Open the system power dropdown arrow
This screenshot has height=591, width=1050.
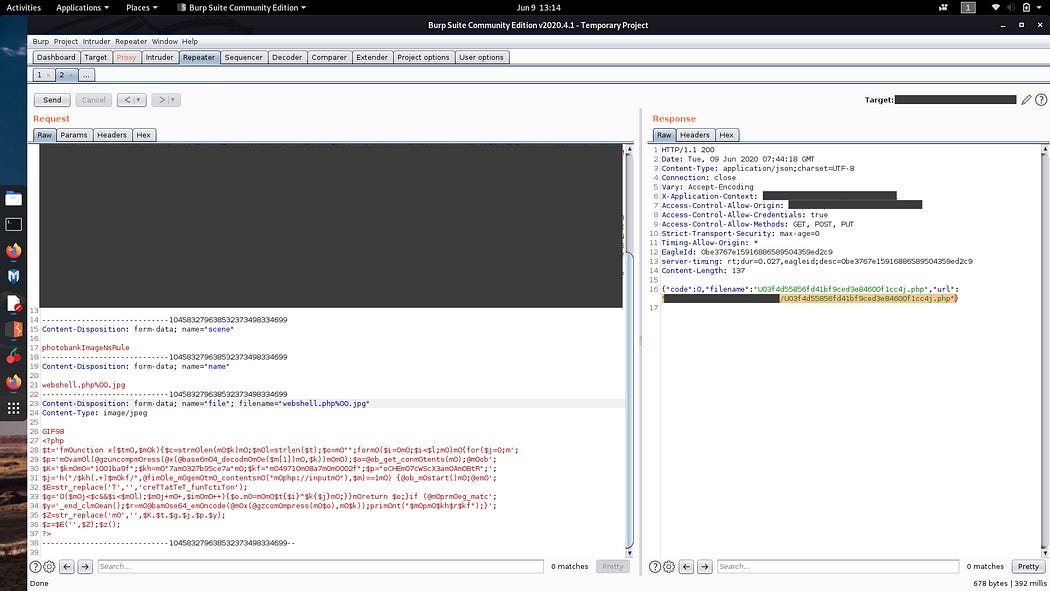point(1040,7)
